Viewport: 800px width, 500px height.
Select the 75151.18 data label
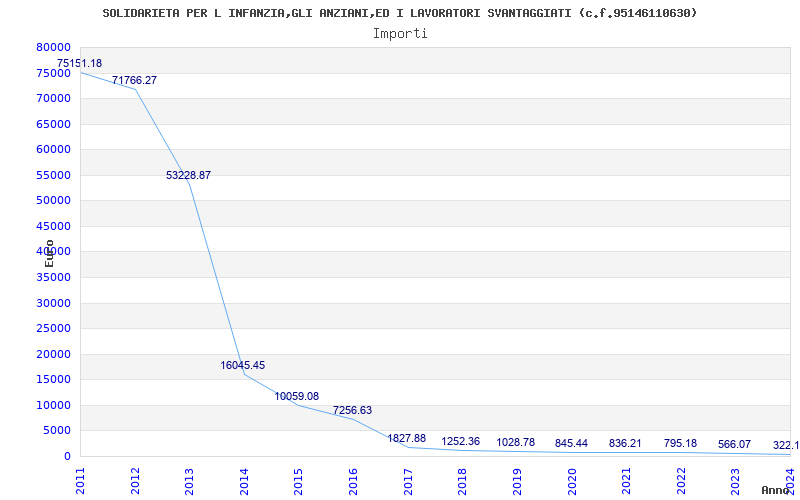pyautogui.click(x=79, y=63)
